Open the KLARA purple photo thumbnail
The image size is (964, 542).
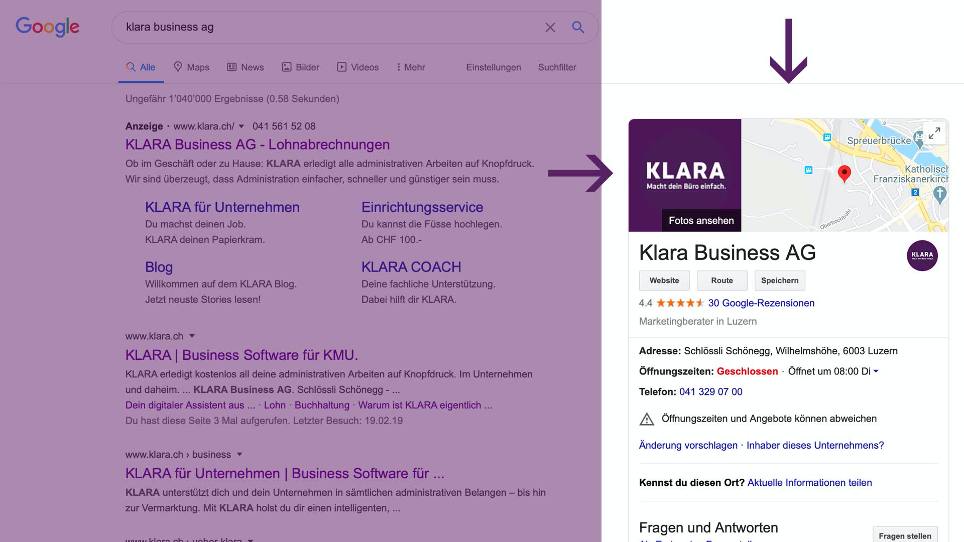click(685, 175)
